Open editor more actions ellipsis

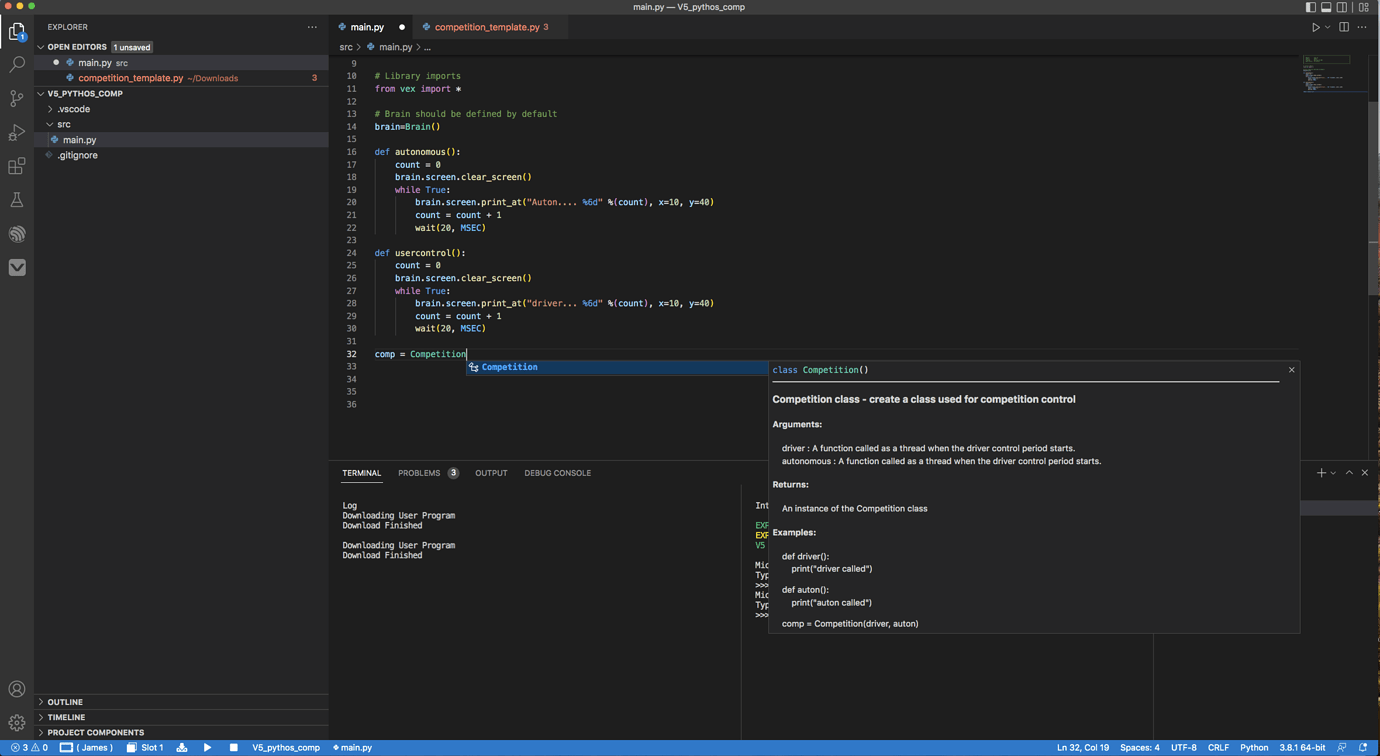[1362, 27]
